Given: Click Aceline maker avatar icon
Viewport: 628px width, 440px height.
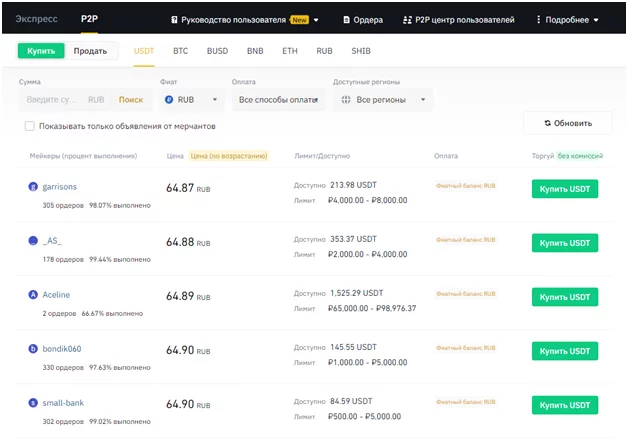Looking at the screenshot, I should [x=33, y=295].
